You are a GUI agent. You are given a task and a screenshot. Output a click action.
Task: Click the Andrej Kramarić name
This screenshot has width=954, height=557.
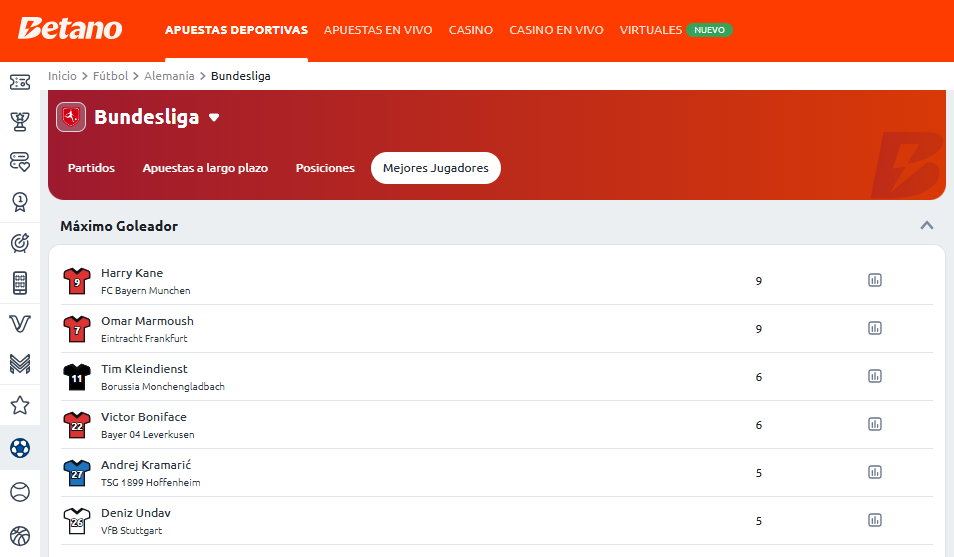pyautogui.click(x=146, y=465)
